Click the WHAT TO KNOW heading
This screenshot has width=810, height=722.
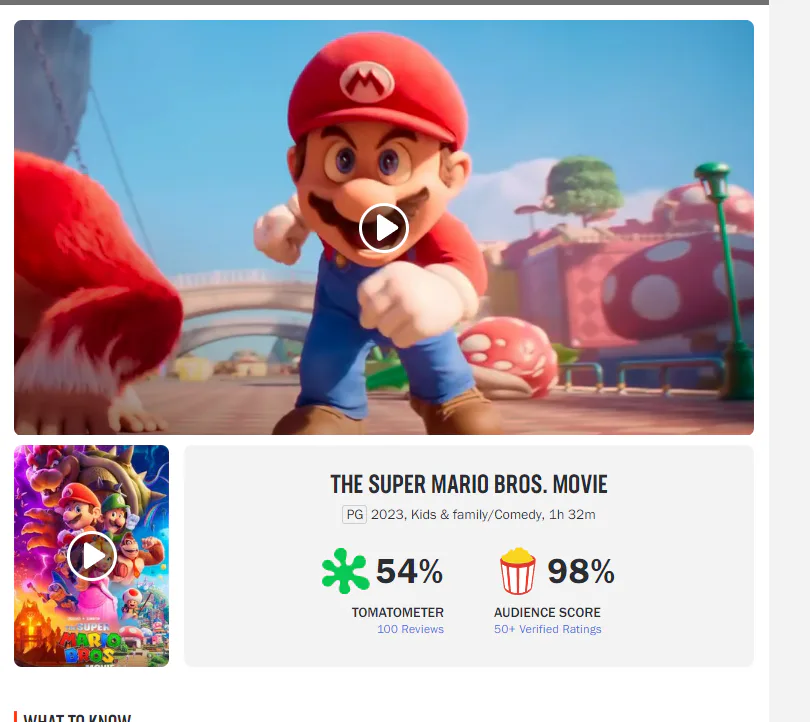(x=77, y=716)
